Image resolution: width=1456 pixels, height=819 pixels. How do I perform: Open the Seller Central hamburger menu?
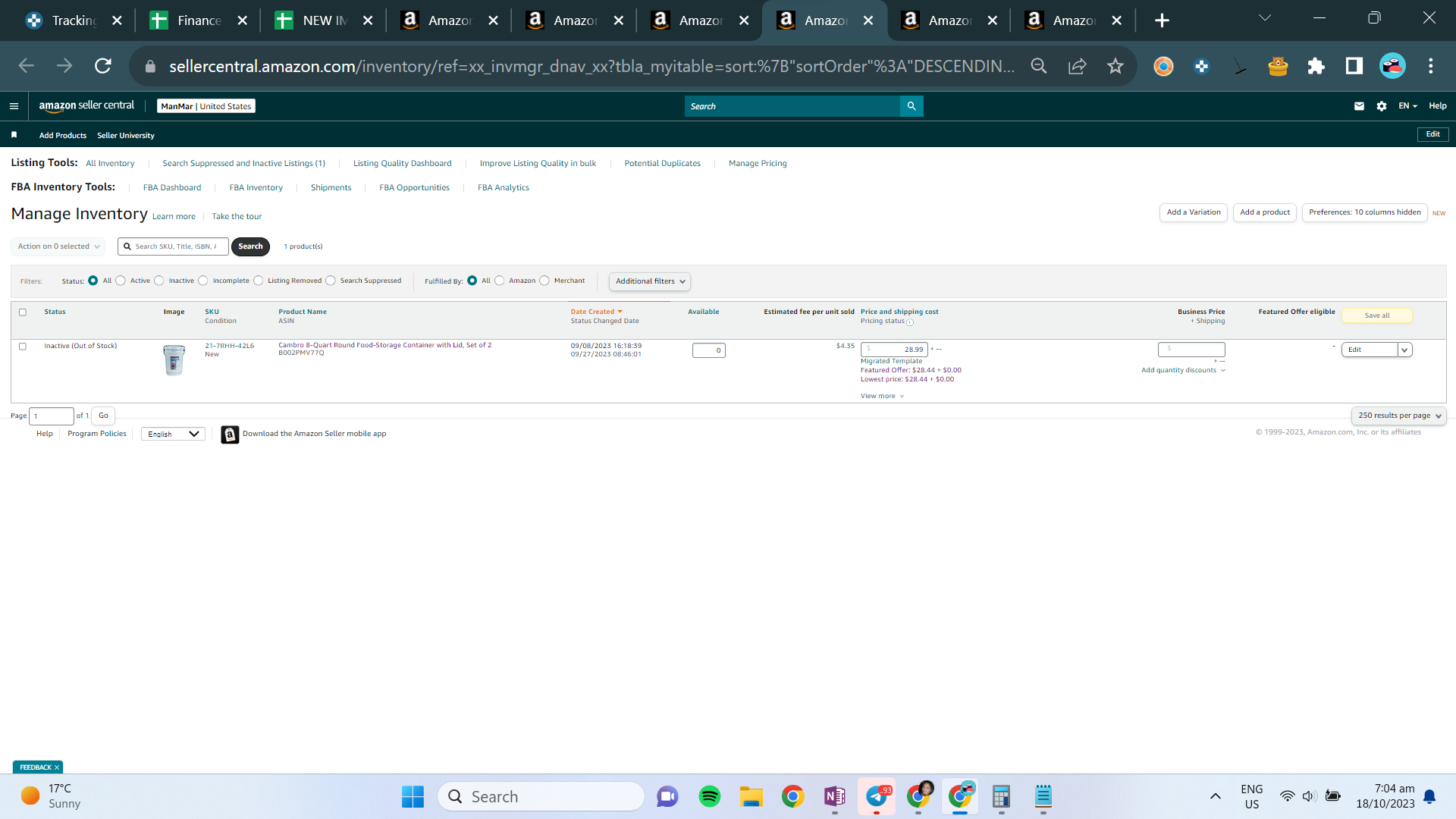(14, 106)
